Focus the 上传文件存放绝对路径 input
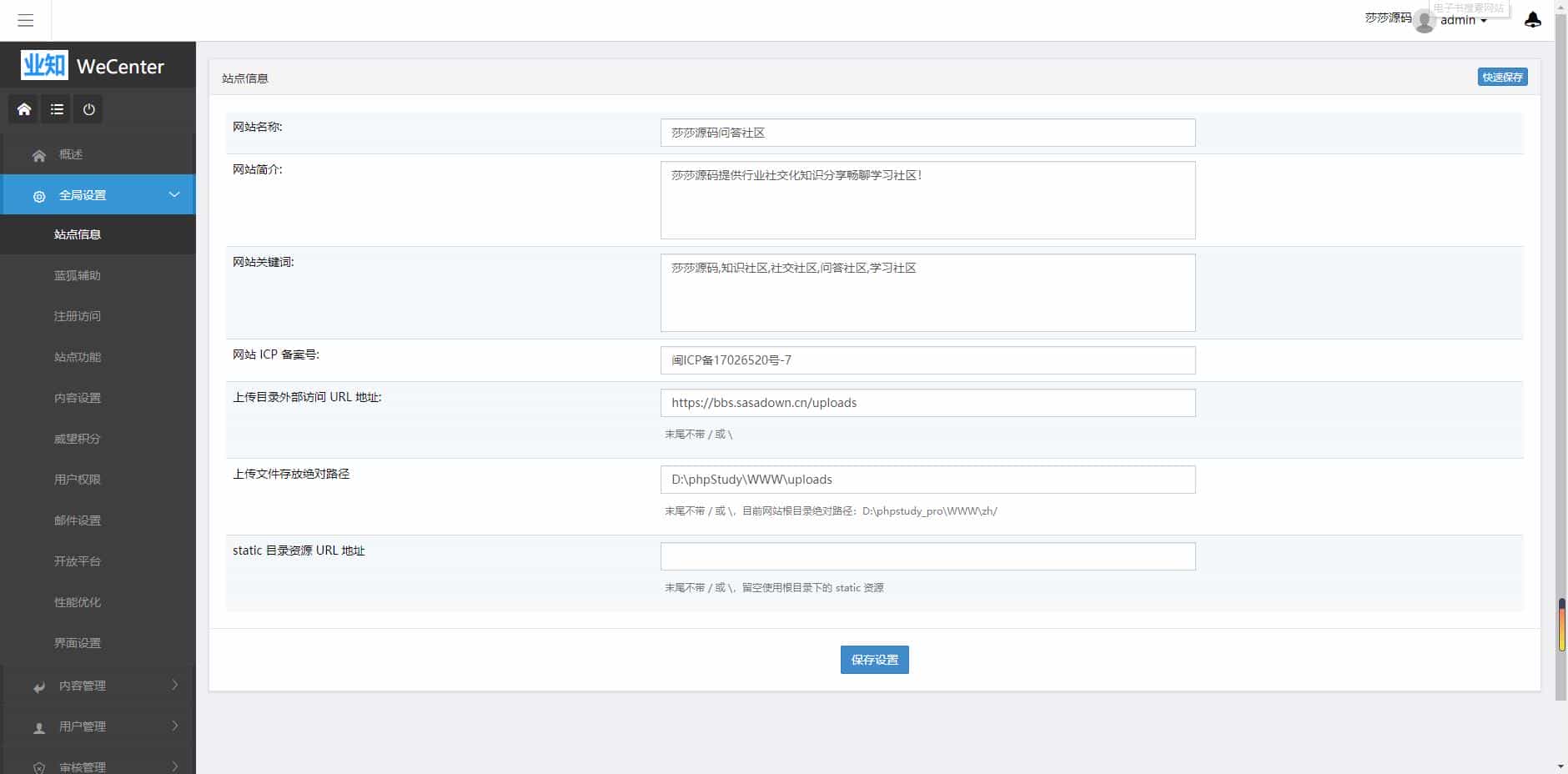This screenshot has height=774, width=1568. [x=927, y=480]
